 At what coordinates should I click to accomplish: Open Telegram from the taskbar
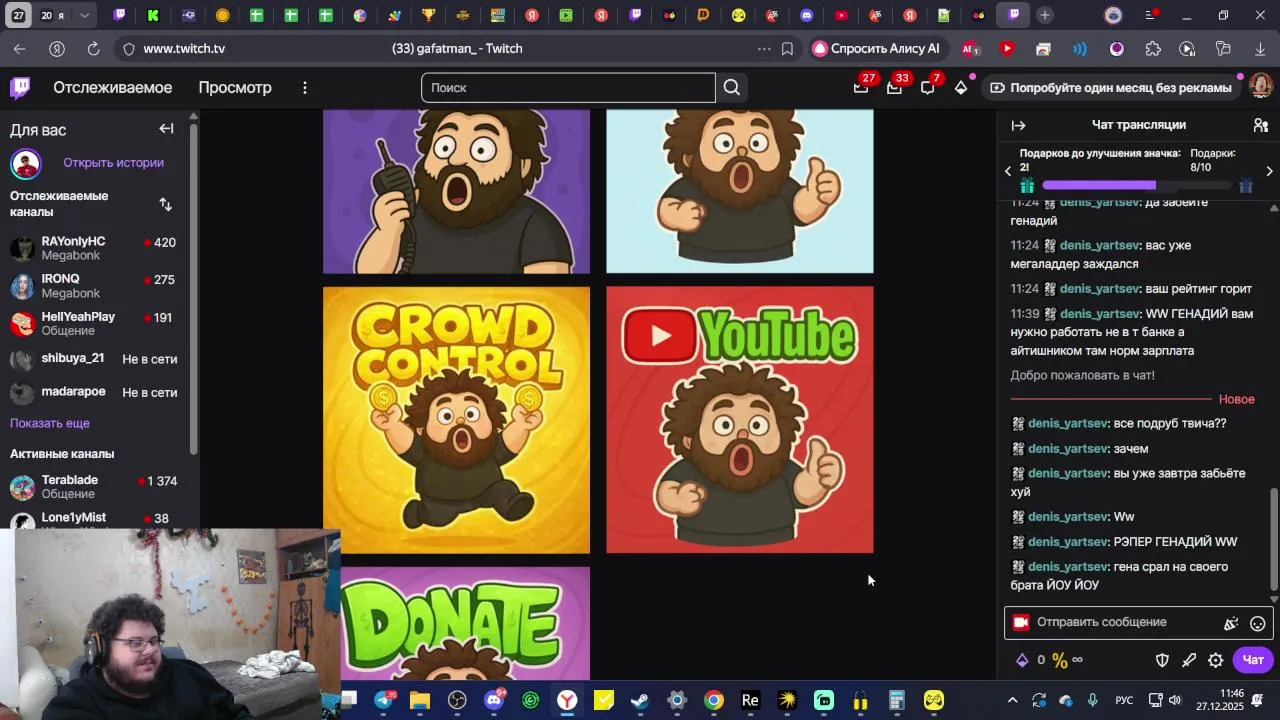(383, 700)
